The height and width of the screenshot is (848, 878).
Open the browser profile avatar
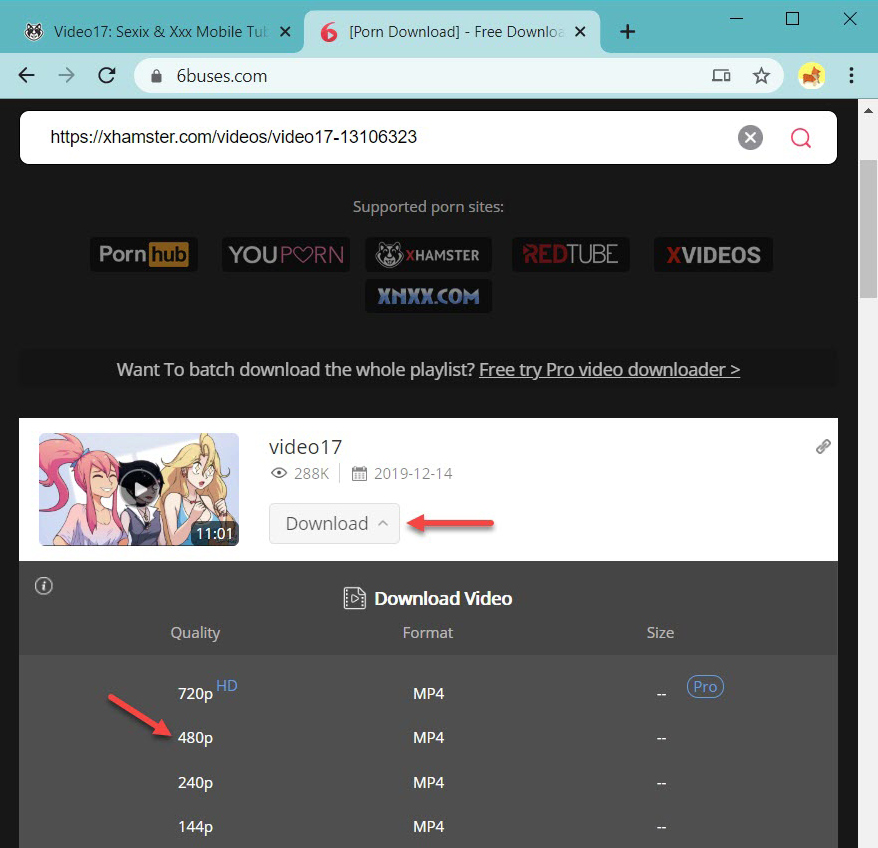click(811, 76)
